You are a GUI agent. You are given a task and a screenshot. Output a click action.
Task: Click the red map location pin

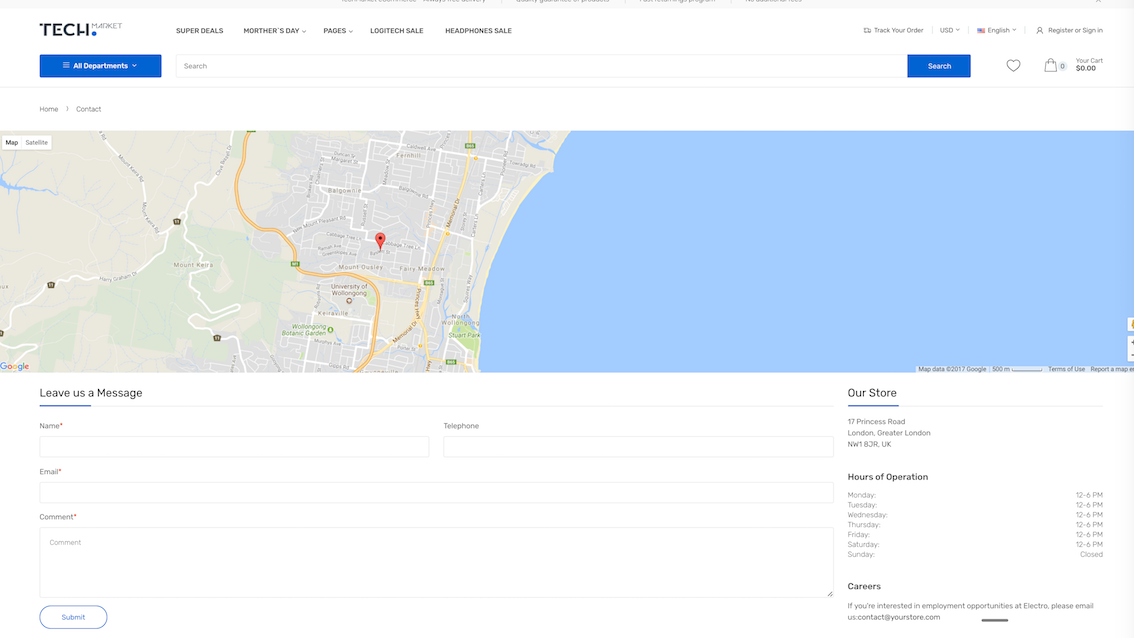tap(380, 241)
